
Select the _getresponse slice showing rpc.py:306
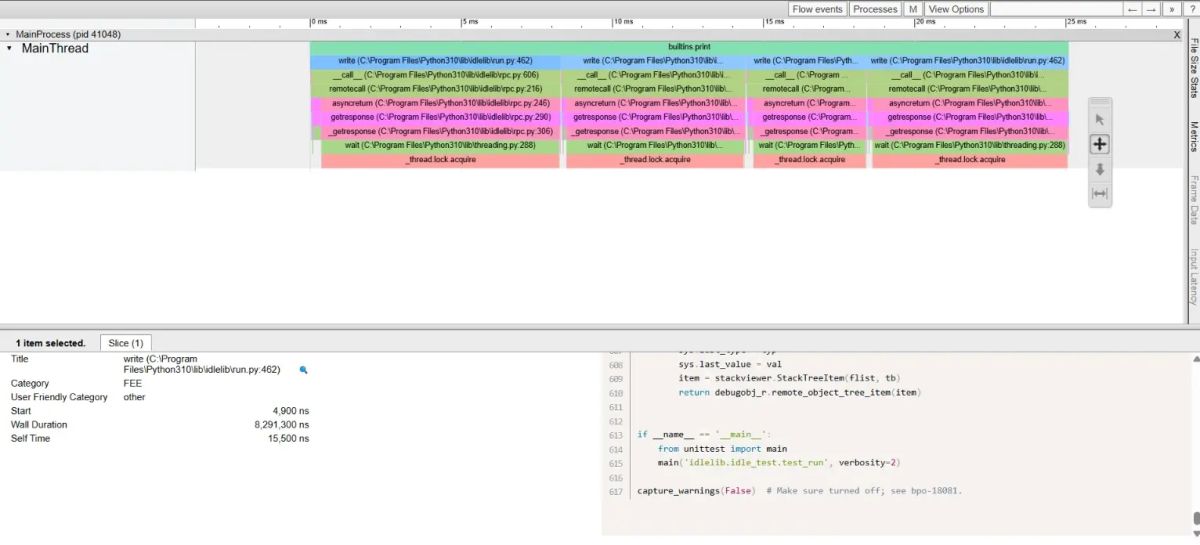440,131
